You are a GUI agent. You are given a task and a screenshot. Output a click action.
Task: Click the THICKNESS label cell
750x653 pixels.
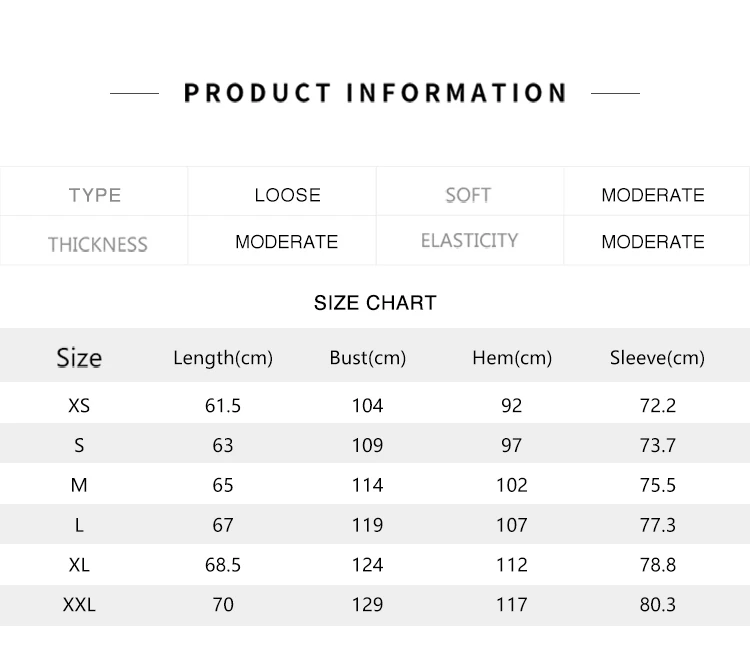point(94,241)
